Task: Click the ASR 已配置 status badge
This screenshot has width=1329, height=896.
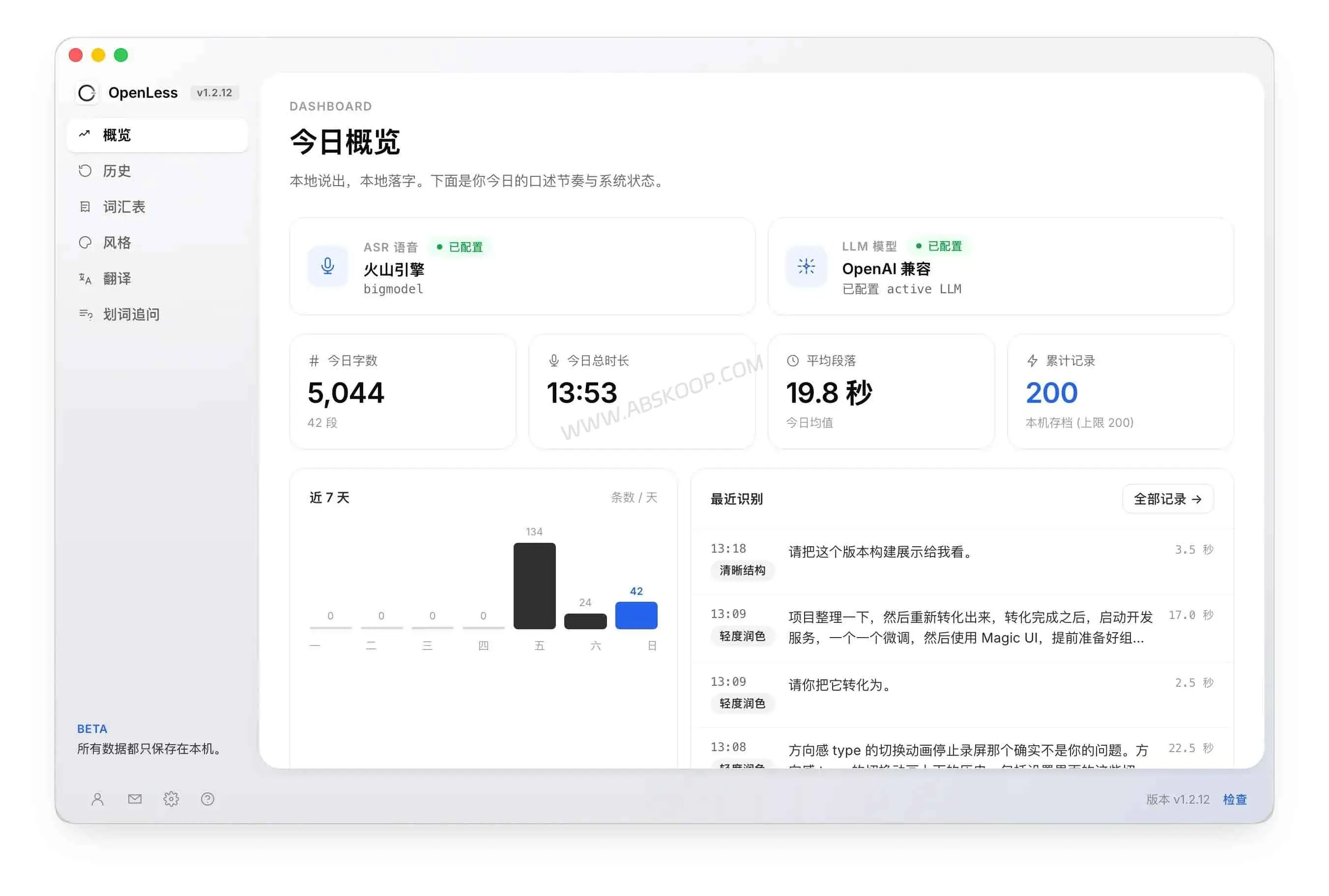Action: pos(460,247)
